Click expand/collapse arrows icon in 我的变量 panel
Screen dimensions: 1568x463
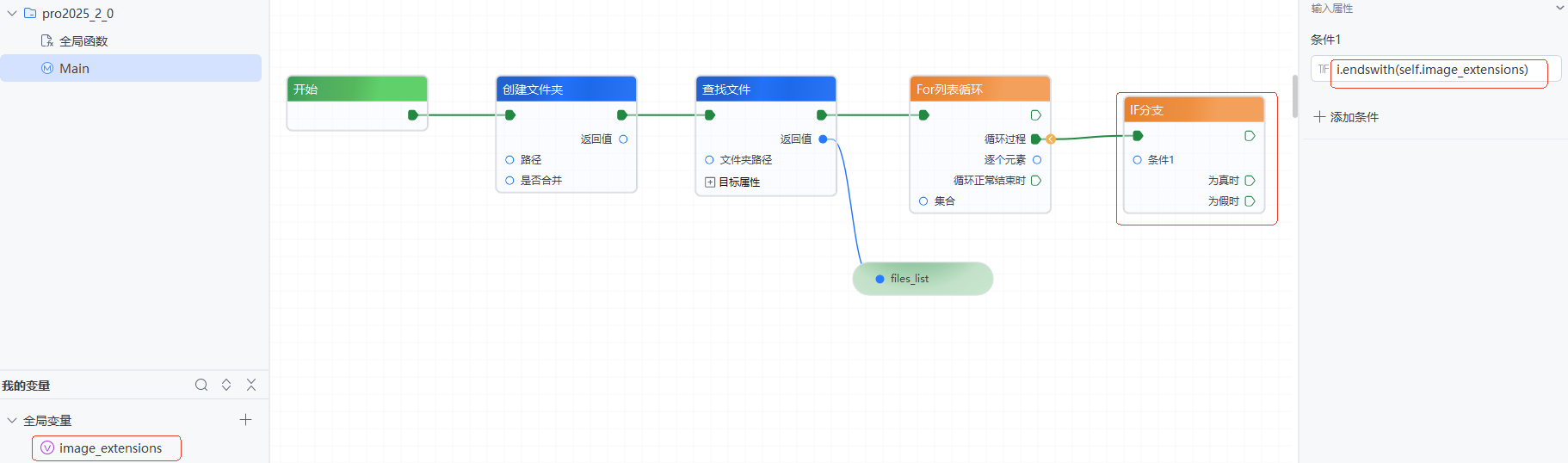(x=226, y=385)
